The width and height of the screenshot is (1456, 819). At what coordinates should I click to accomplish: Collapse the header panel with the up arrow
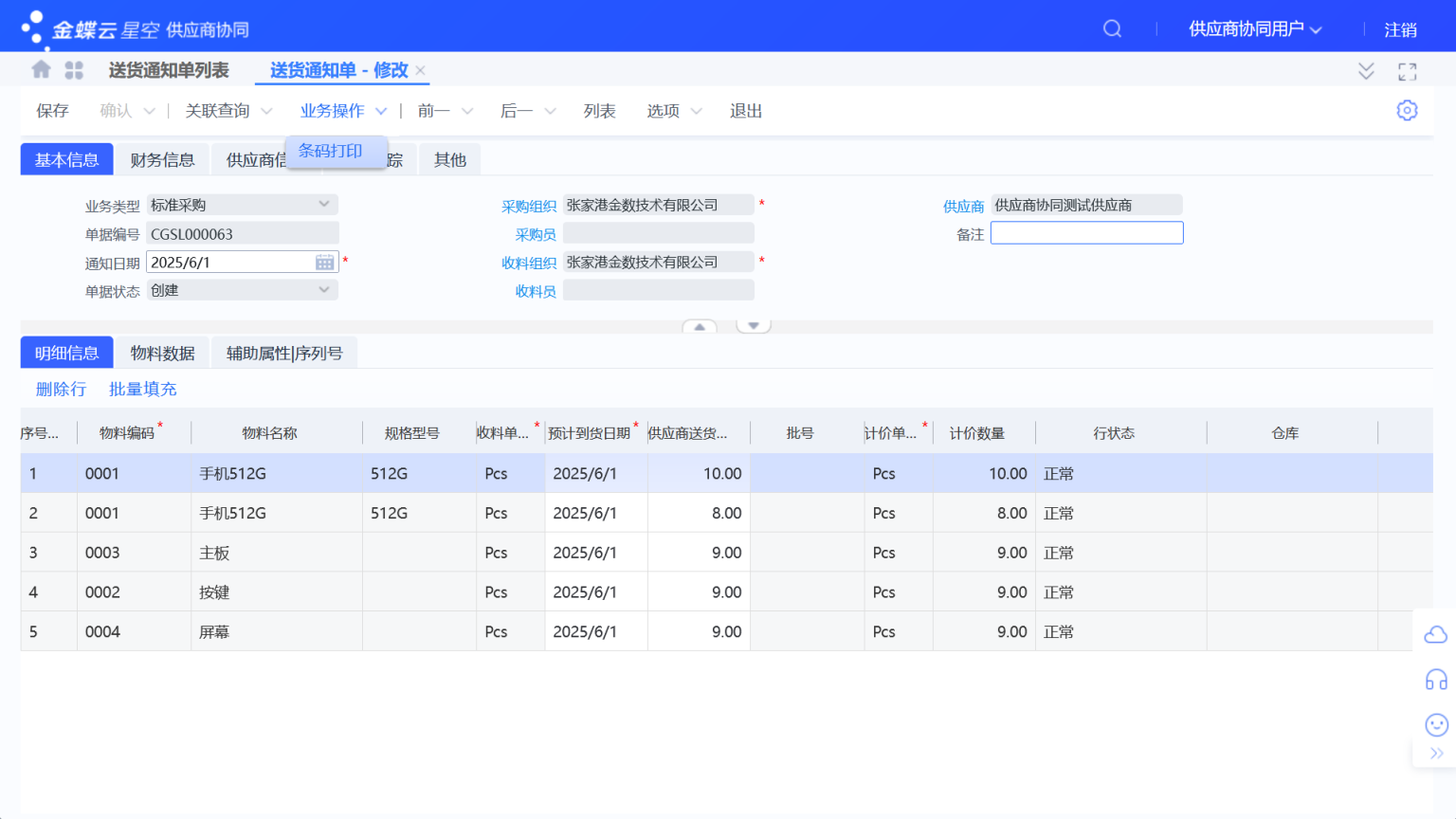pyautogui.click(x=700, y=324)
